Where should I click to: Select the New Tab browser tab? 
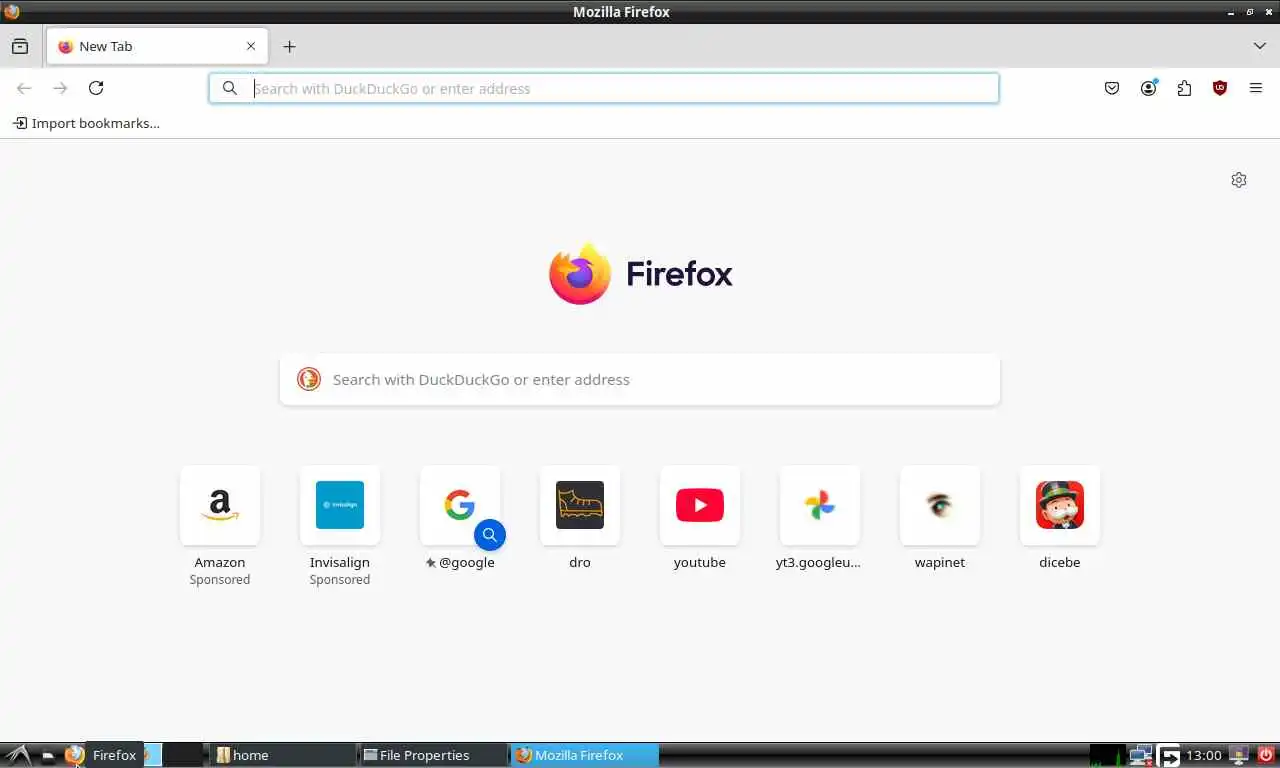click(x=157, y=46)
